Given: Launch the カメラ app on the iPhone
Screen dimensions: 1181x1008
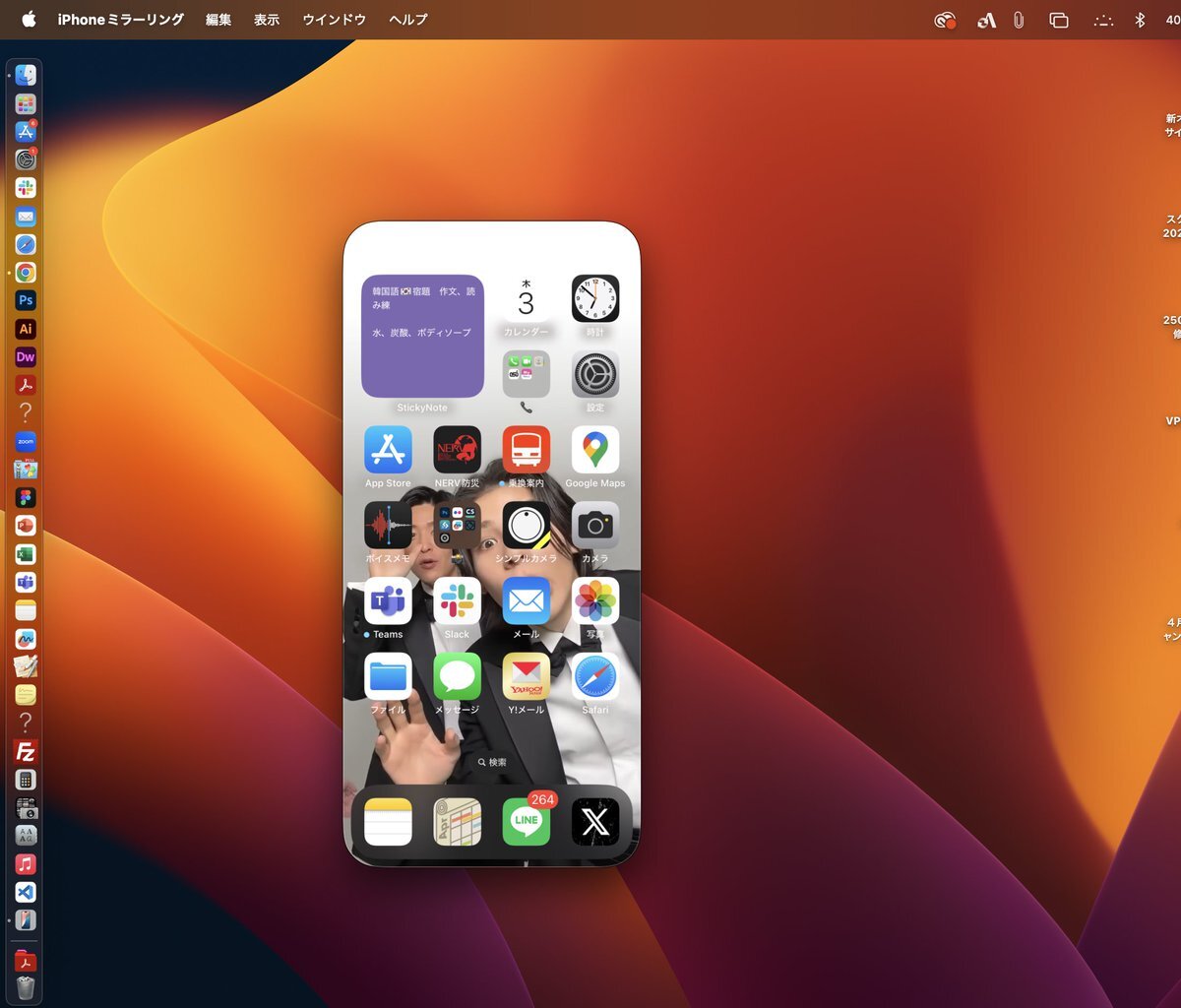Looking at the screenshot, I should click(x=595, y=526).
